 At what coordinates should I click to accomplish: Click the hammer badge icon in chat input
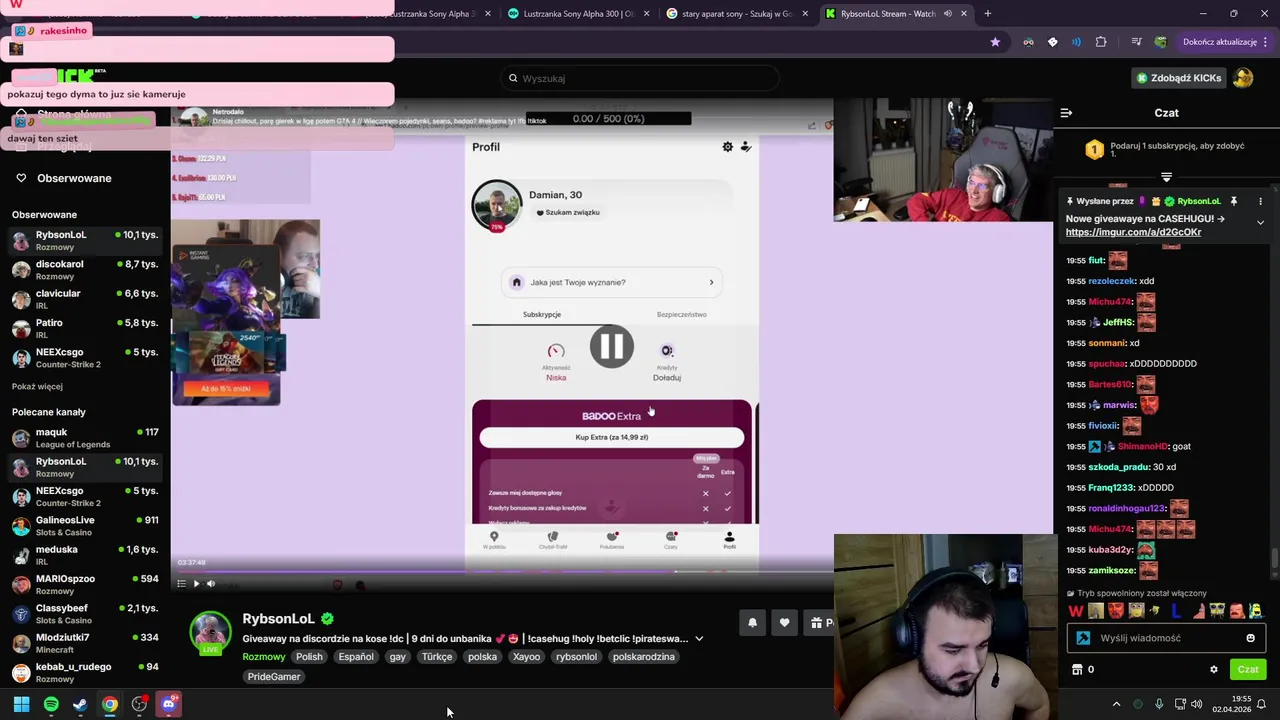[1083, 638]
